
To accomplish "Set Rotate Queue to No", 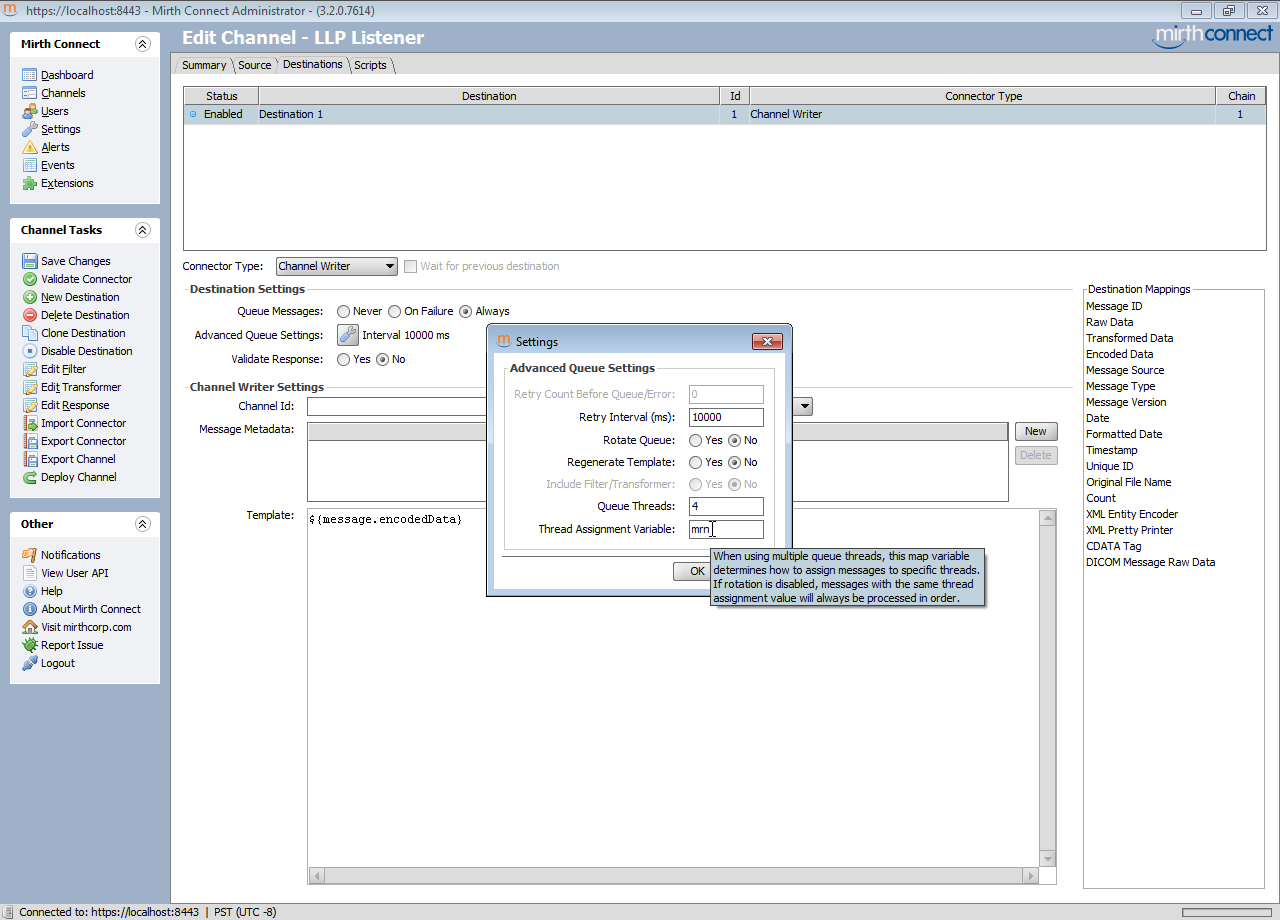I will [x=734, y=440].
